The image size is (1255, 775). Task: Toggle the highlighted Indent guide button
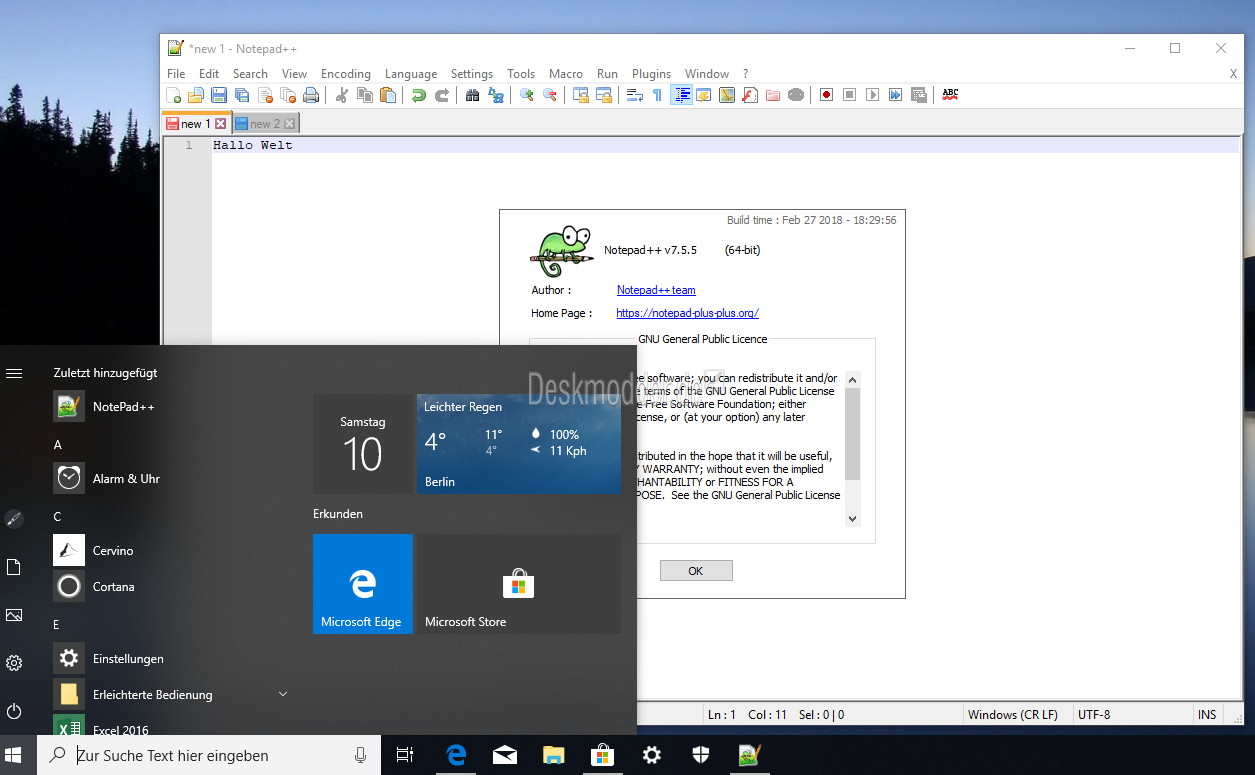681,95
